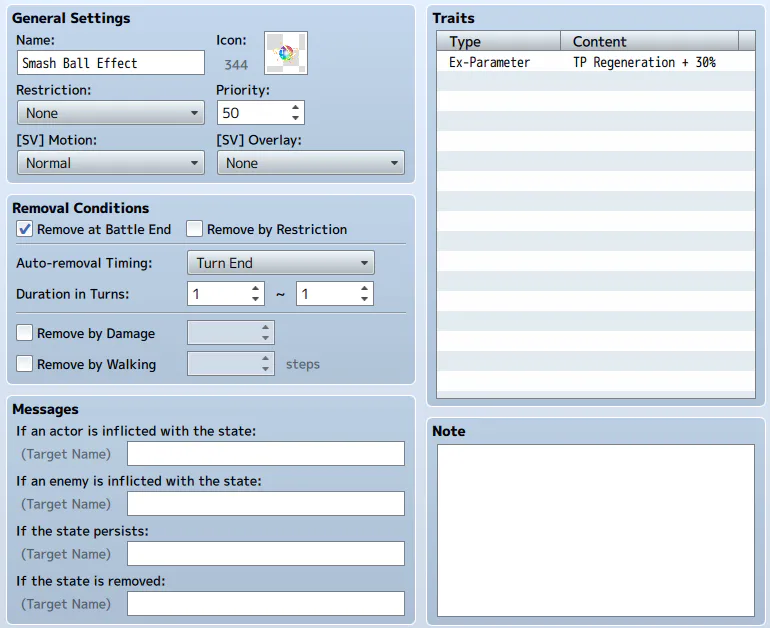
Task: Click the Type column header in Traits
Action: 498,41
